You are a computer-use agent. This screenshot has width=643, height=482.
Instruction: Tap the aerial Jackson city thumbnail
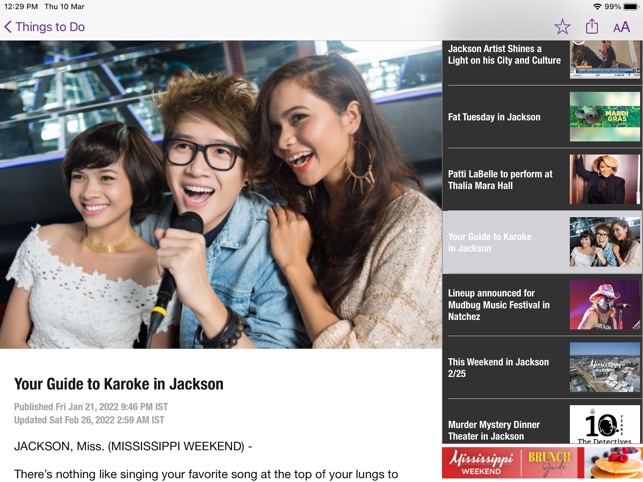pyautogui.click(x=605, y=368)
